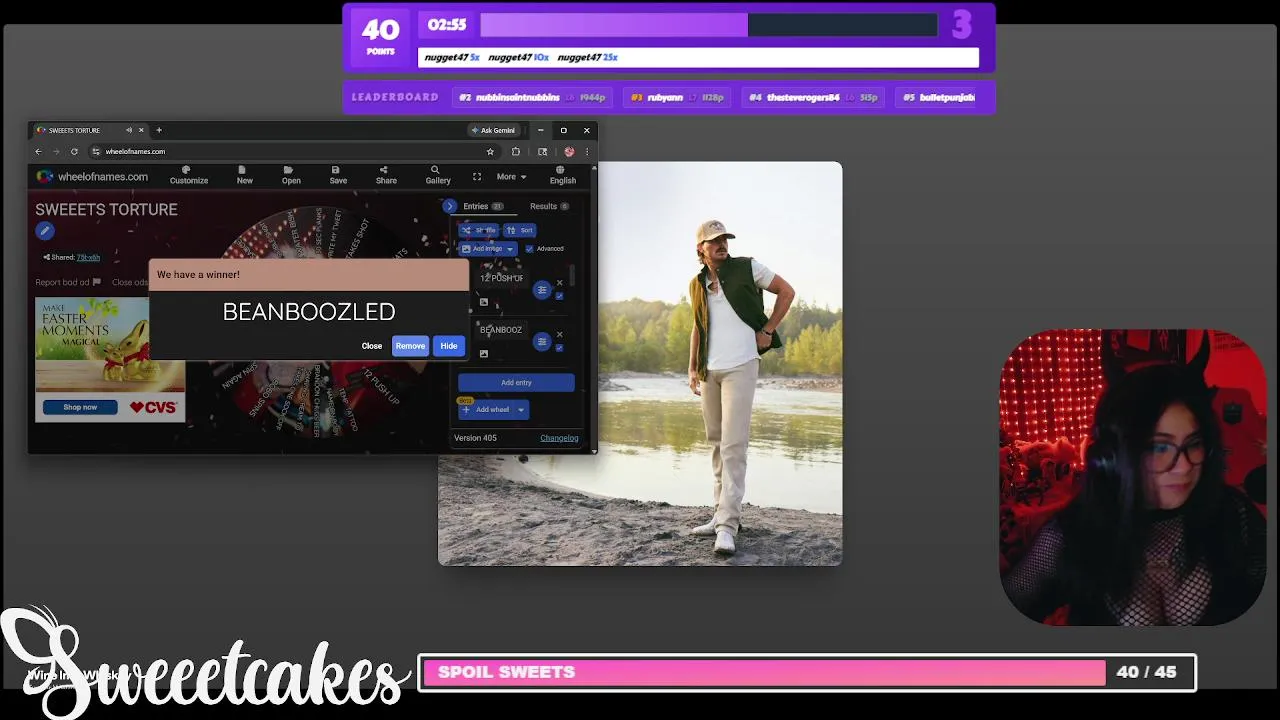Mute the SWEEETS TORTURE tab audio
The width and height of the screenshot is (1280, 720).
click(129, 130)
